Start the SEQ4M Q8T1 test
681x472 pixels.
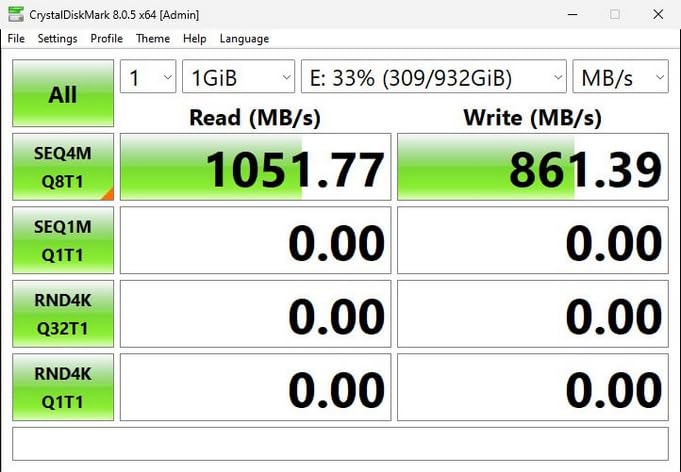coord(63,167)
